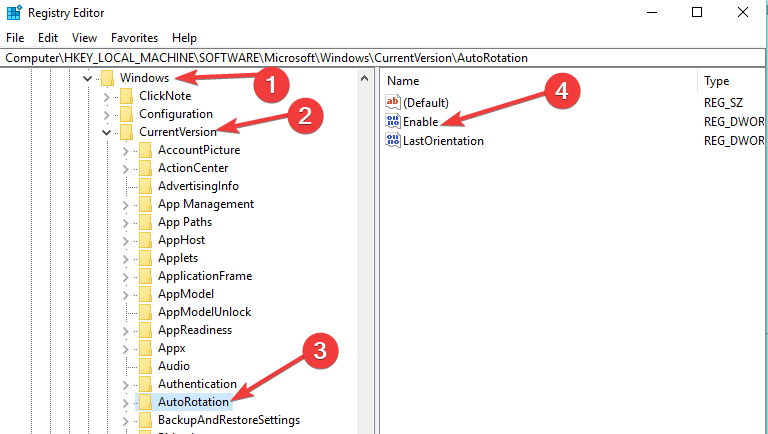Click the Authentication folder icon
The image size is (768, 434).
(145, 384)
